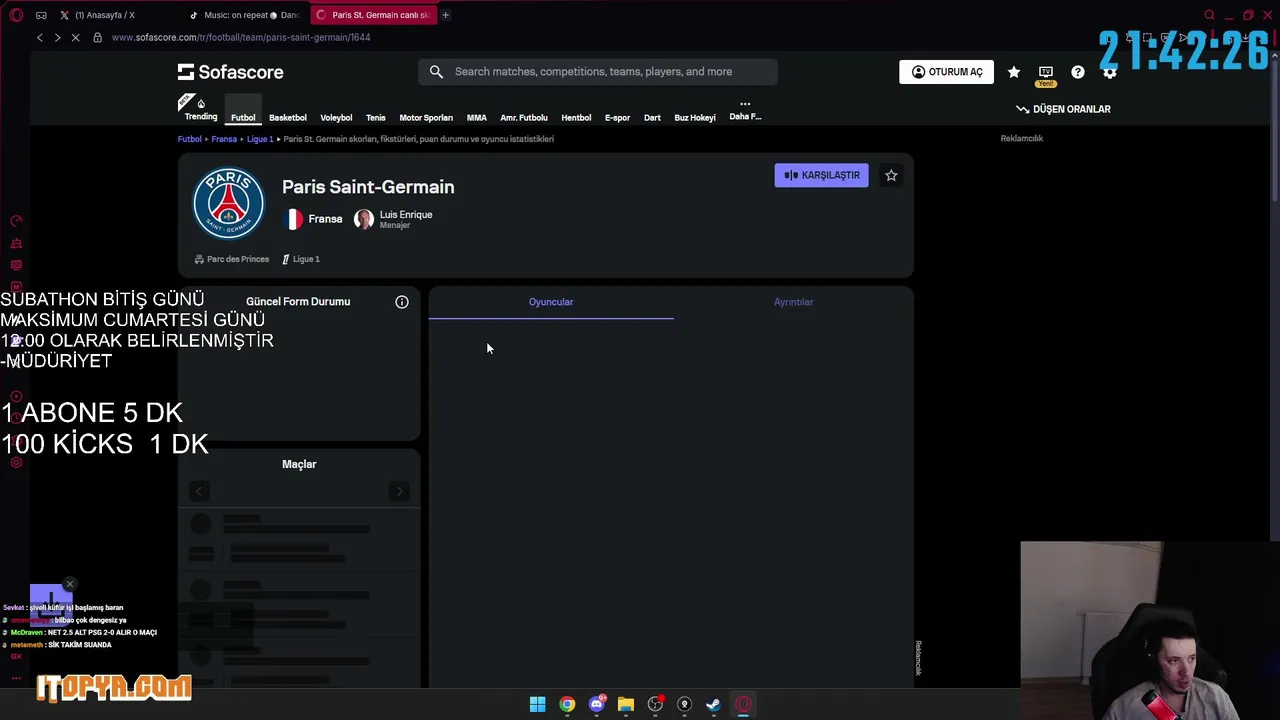Viewport: 1280px width, 720px height.
Task: Close the small popup above chat overlay
Action: coord(70,583)
